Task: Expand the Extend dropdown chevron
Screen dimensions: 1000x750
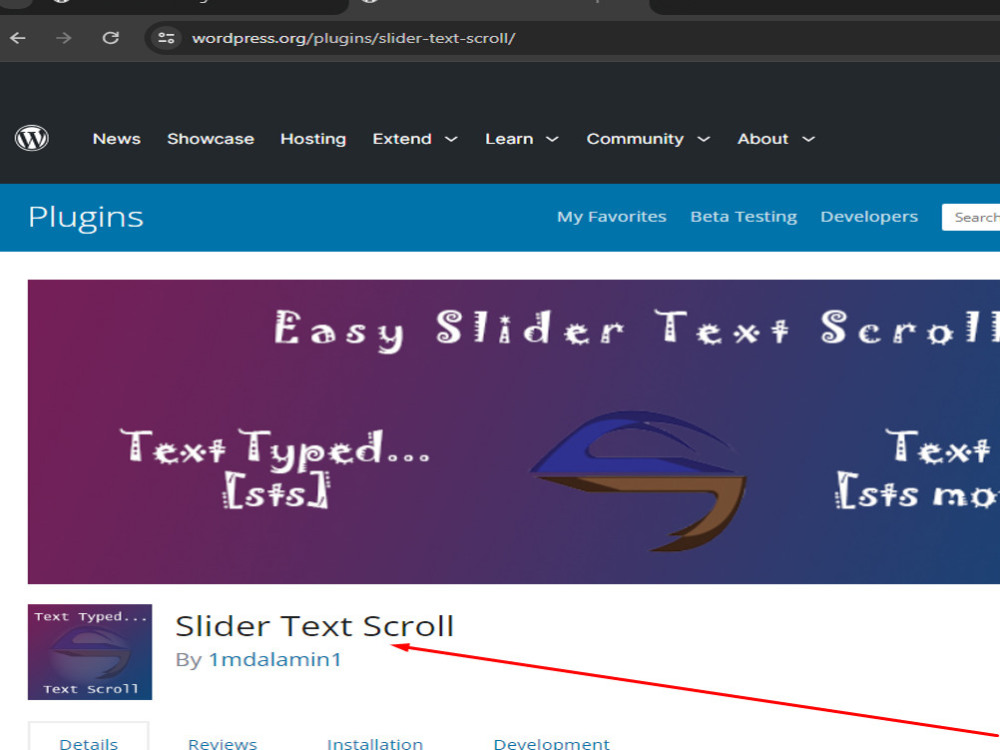Action: click(452, 139)
